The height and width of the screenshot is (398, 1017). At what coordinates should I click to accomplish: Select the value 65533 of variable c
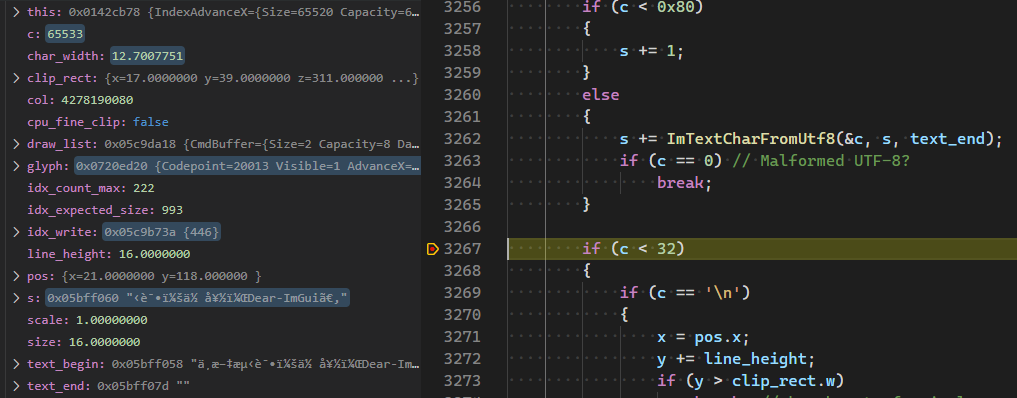click(65, 34)
